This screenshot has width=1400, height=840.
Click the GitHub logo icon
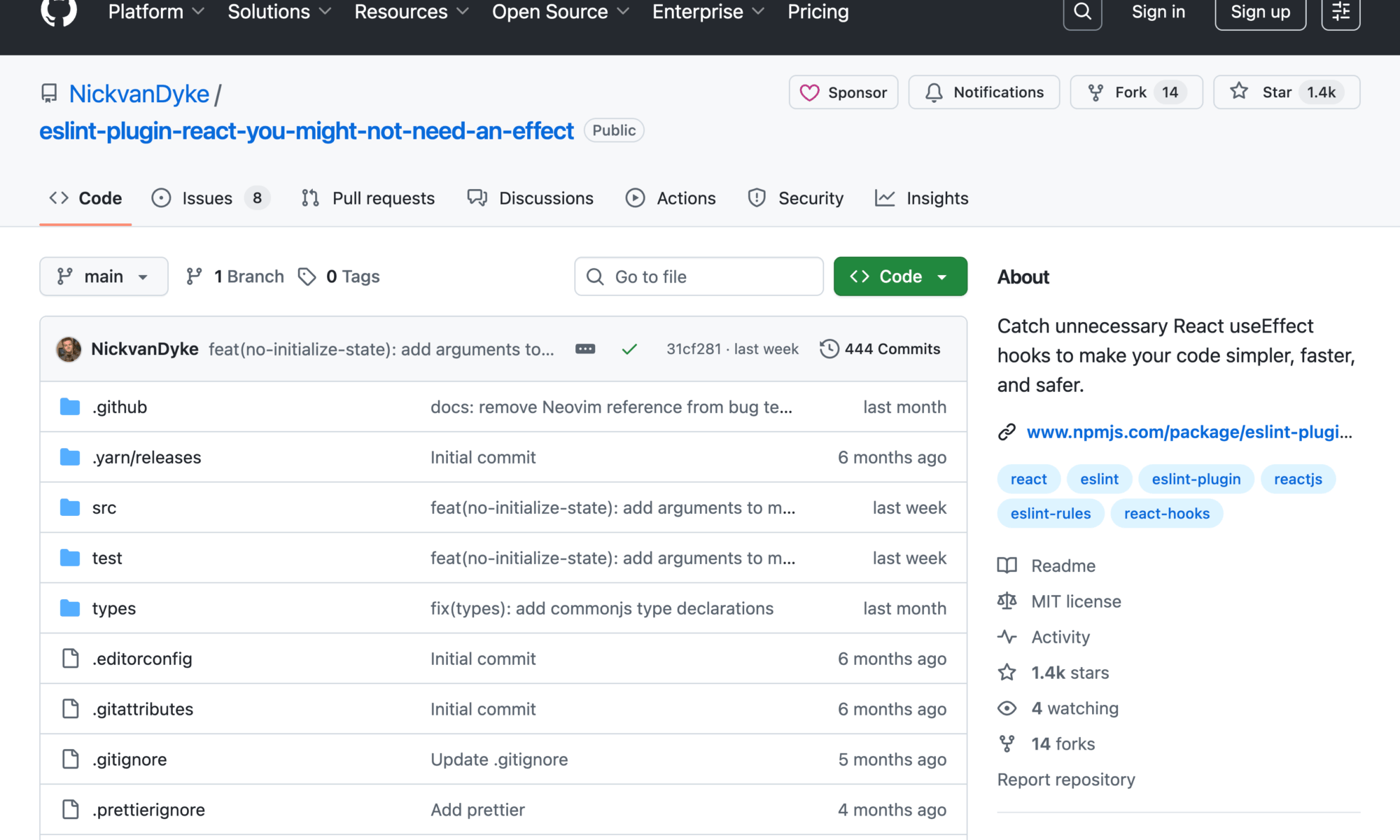coord(59,11)
